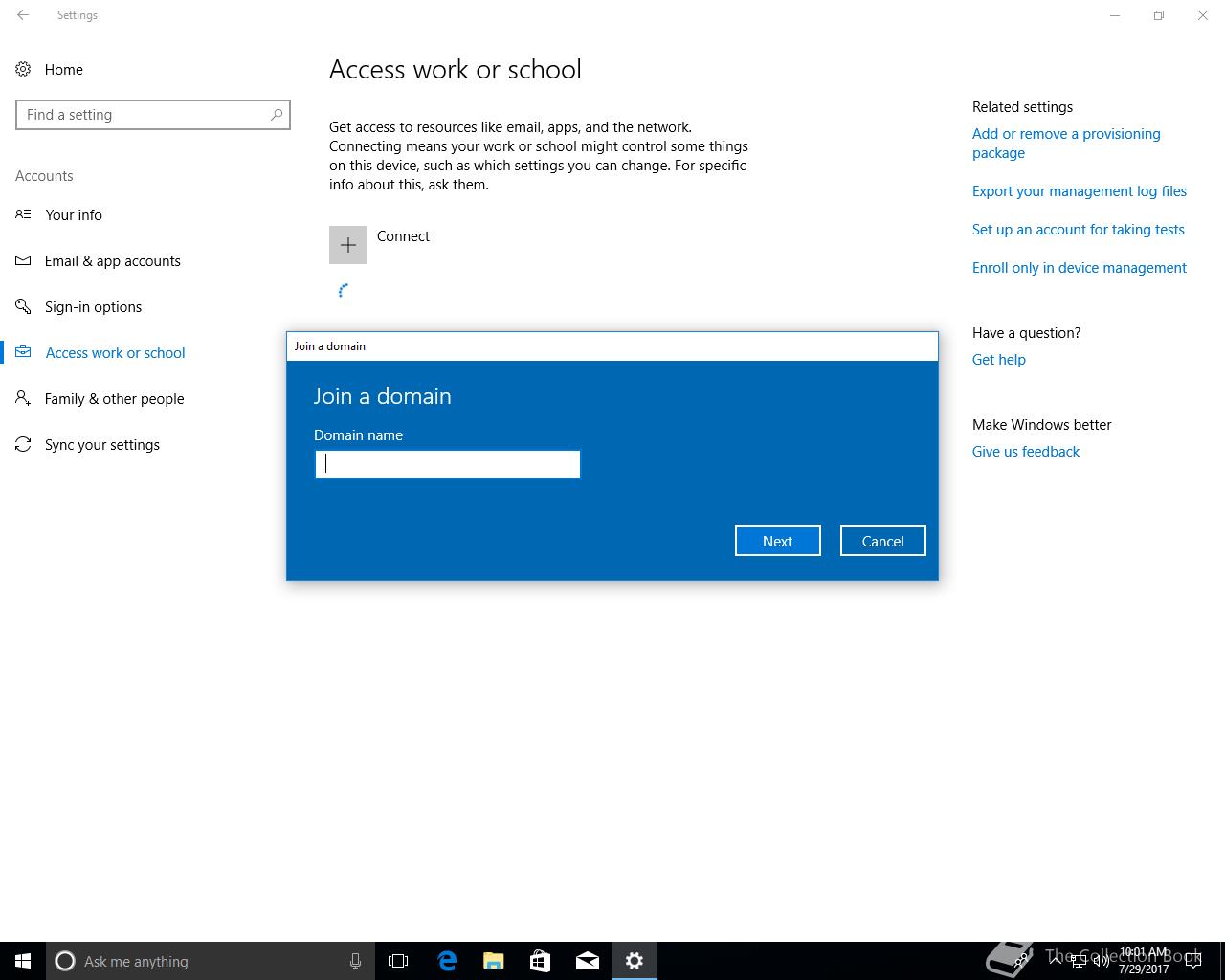Viewport: 1225px width, 980px height.
Task: Open Task View on the taskbar
Action: click(398, 961)
